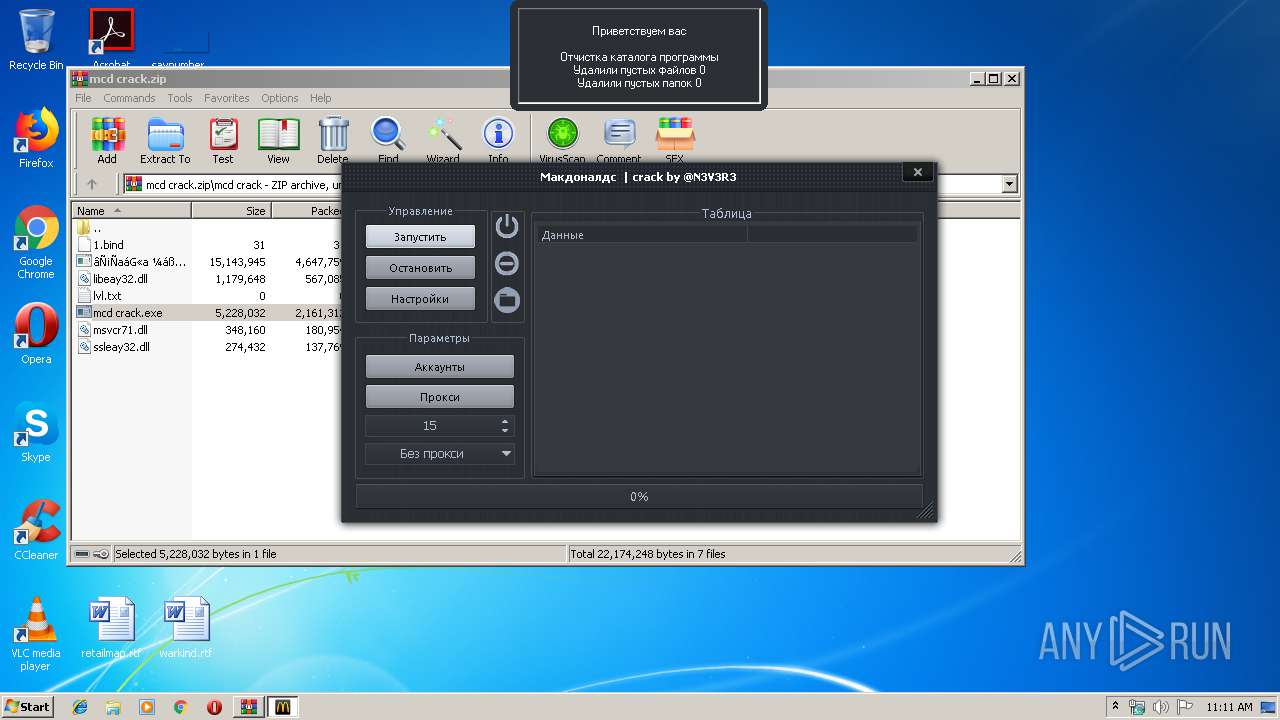
Task: Open Настройки in the crack window
Action: (420, 299)
